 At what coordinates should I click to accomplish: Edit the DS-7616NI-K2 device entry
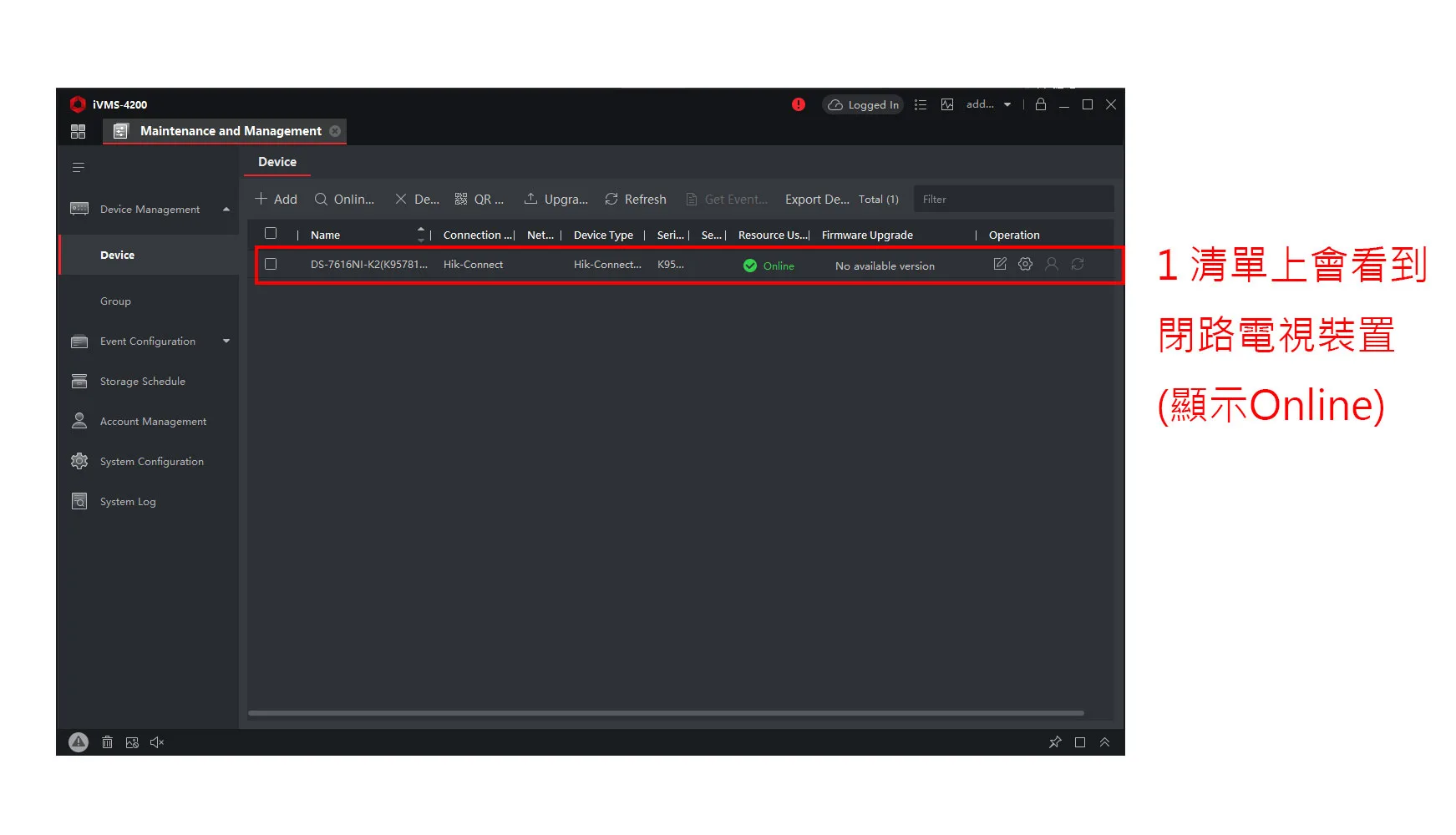pos(1000,264)
